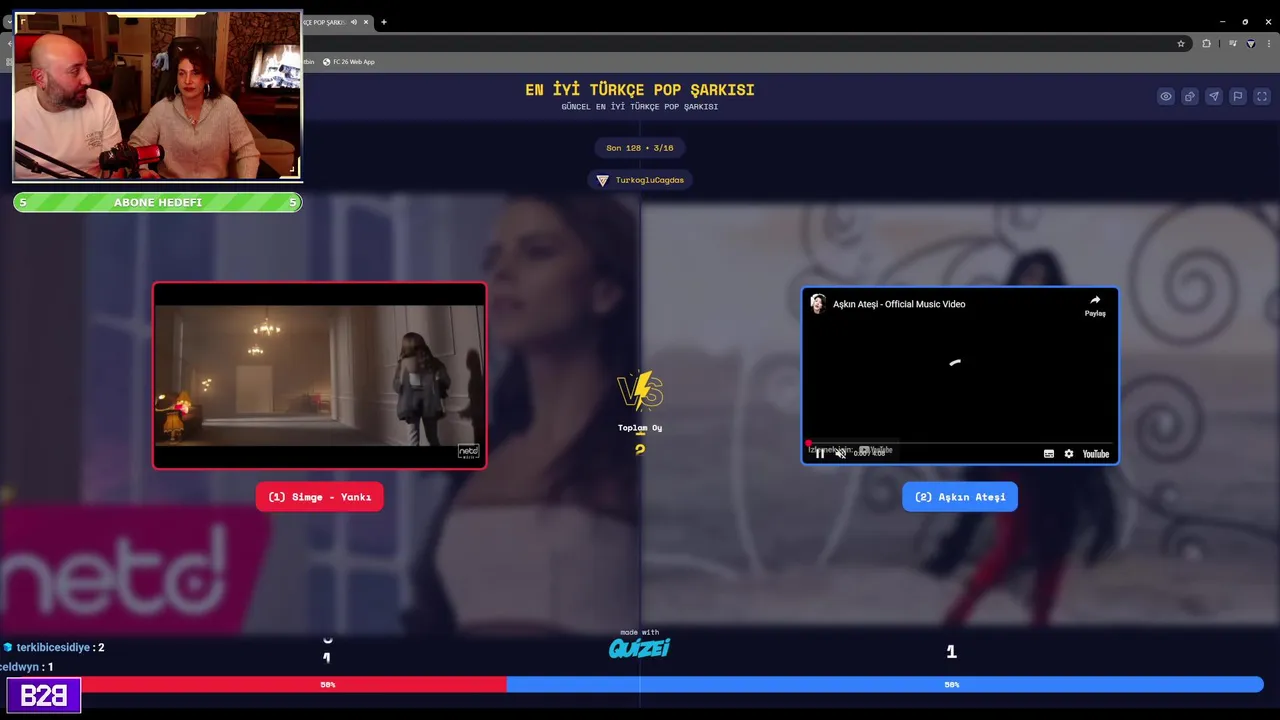
Task: Open the FC 26 Web App bookmark
Action: click(x=349, y=62)
